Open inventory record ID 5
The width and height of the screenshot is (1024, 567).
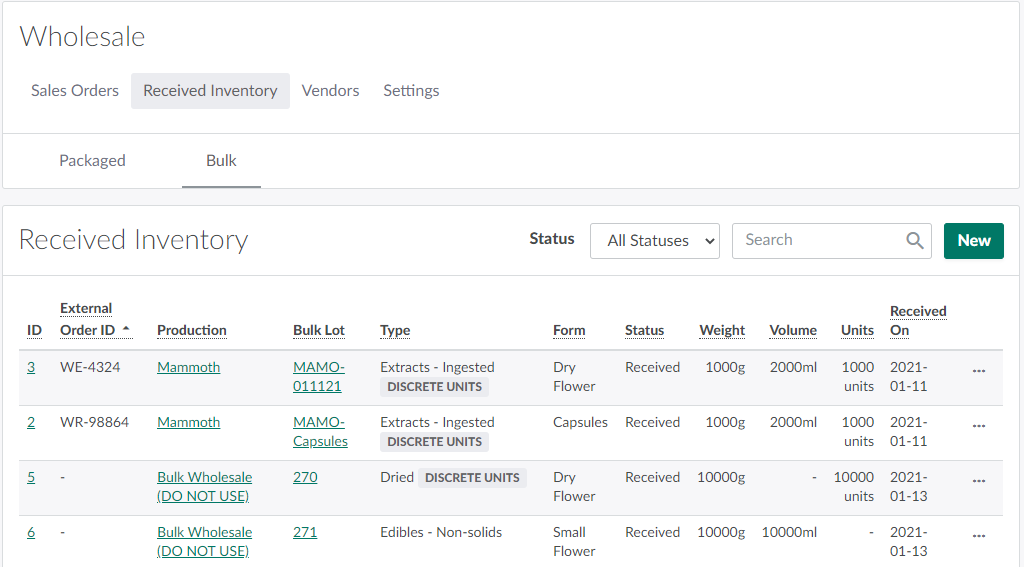[31, 477]
